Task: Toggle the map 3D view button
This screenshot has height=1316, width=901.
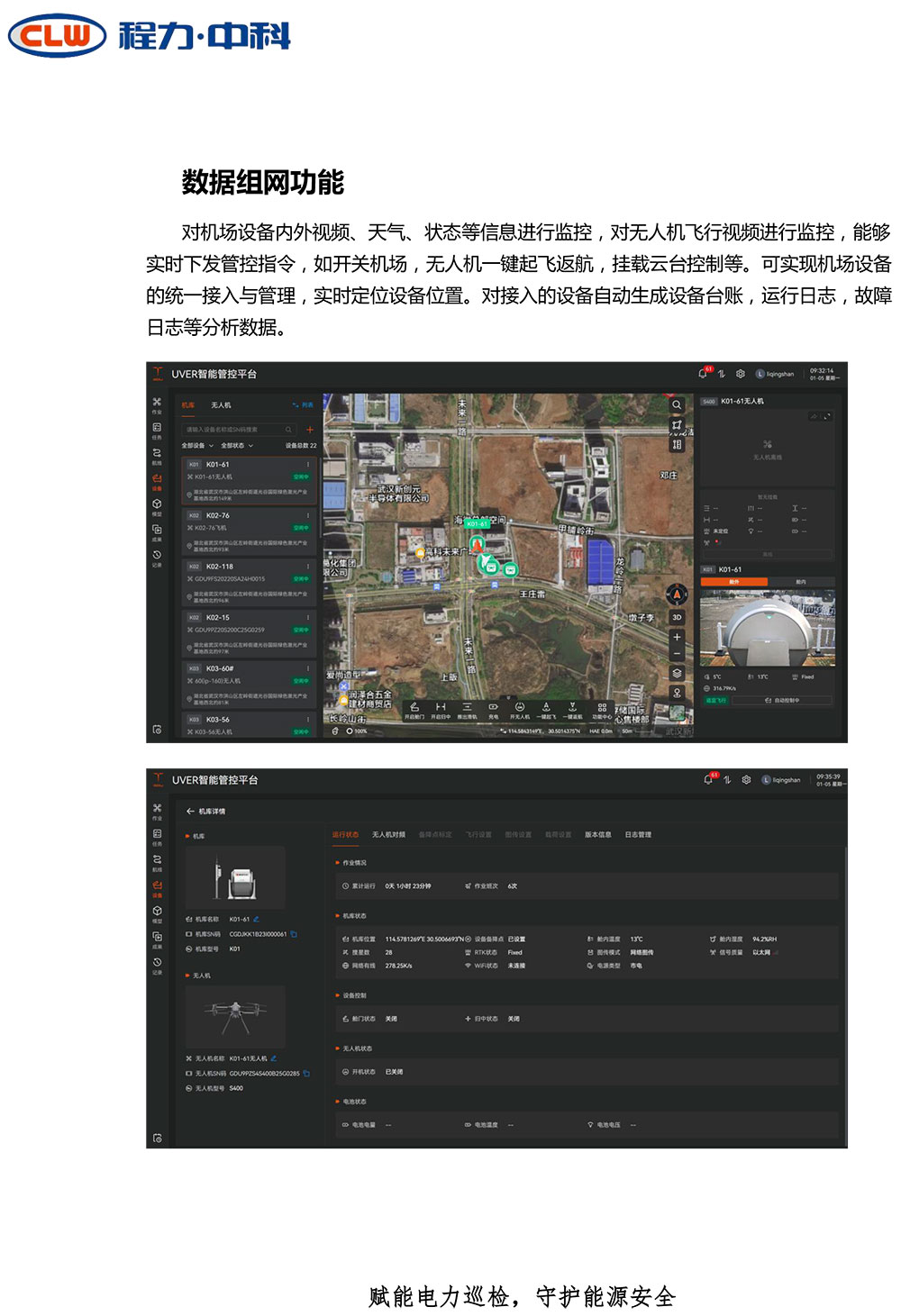Action: tap(677, 617)
